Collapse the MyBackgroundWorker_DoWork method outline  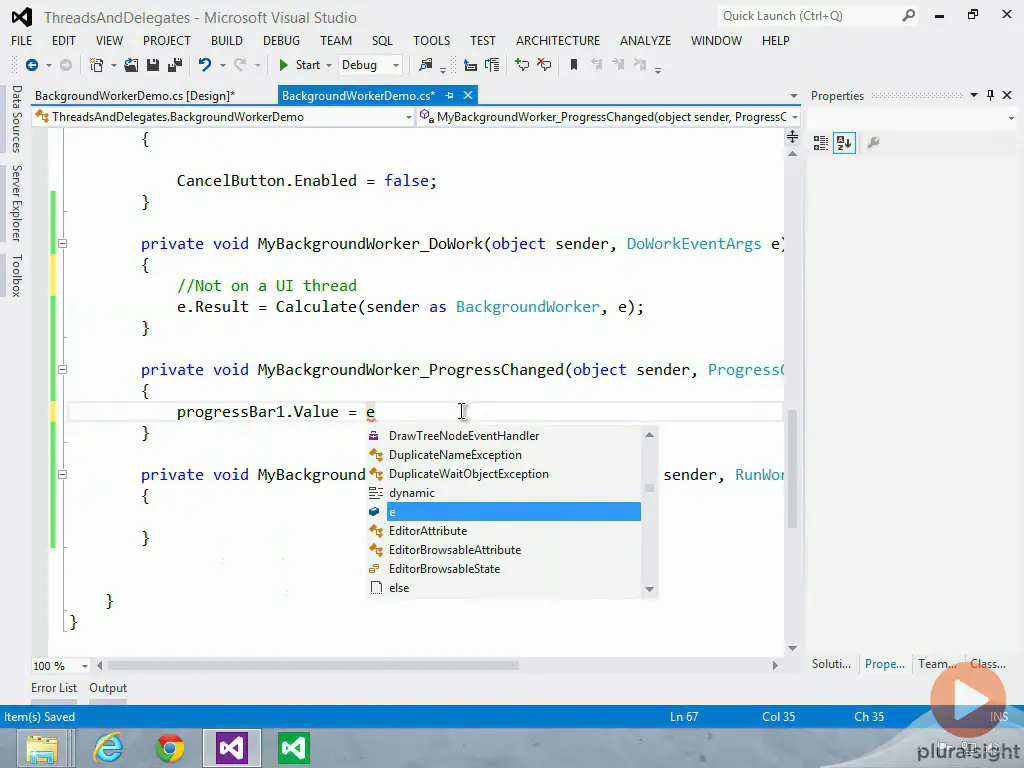62,244
